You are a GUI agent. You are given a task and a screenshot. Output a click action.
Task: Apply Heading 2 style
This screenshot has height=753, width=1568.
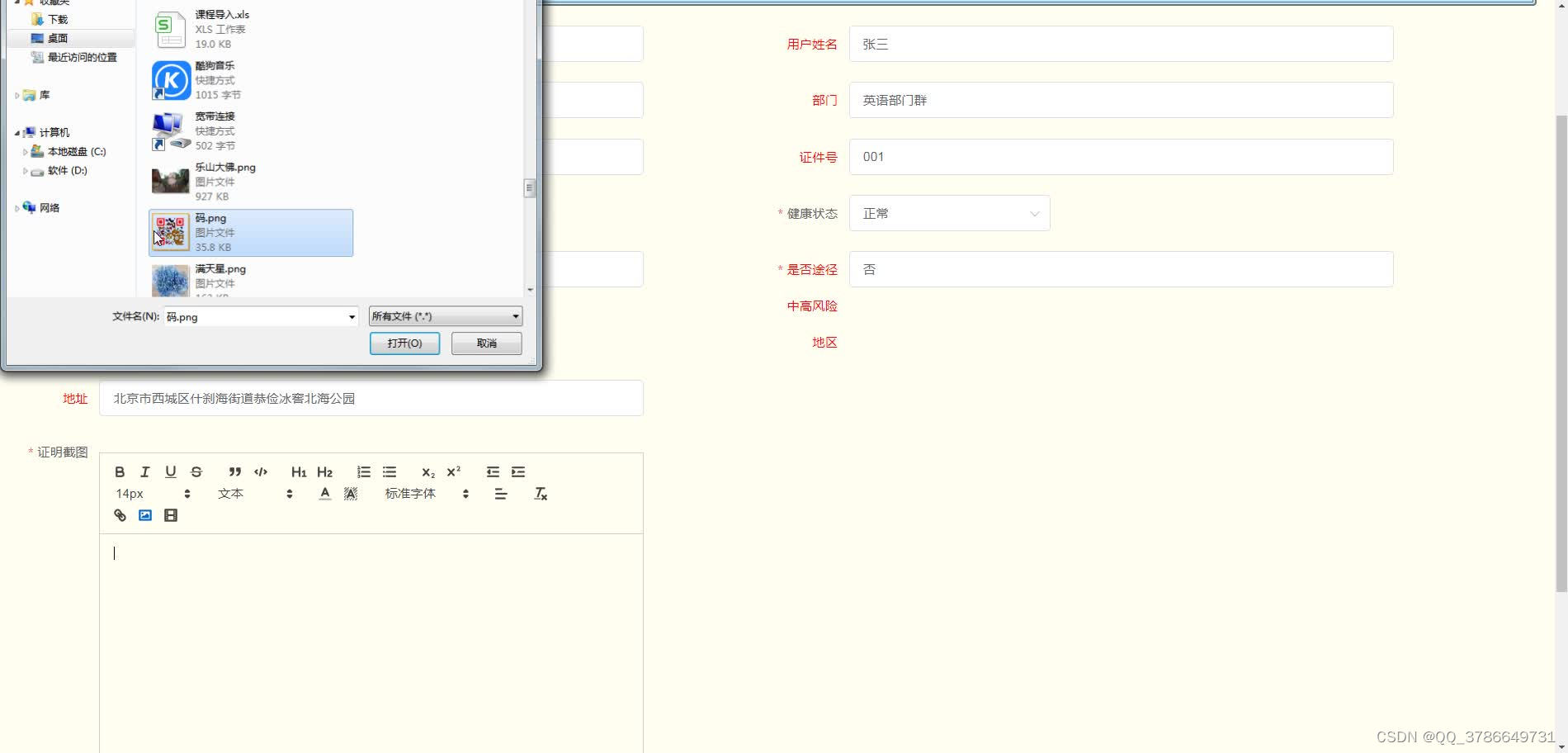point(324,472)
